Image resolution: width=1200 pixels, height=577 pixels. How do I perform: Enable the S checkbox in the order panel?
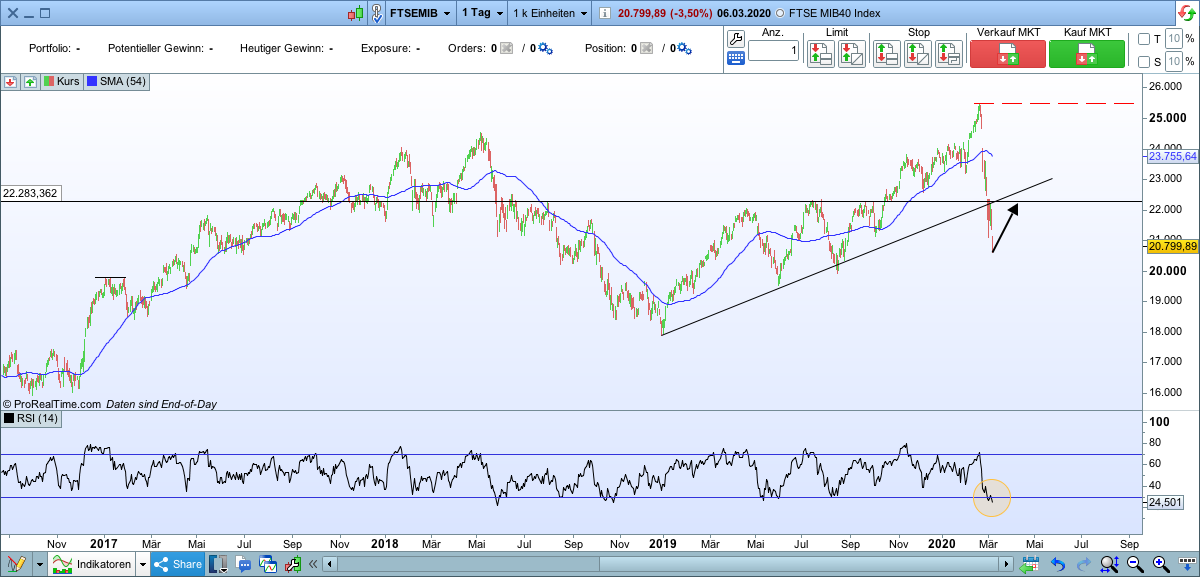pos(1143,60)
